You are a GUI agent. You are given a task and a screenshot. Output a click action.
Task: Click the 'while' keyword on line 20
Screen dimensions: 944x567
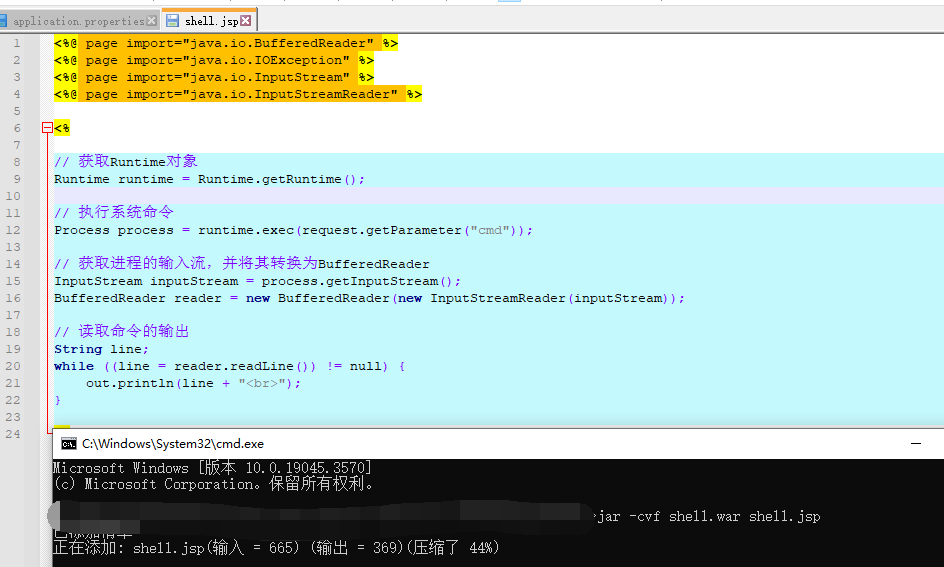[74, 367]
